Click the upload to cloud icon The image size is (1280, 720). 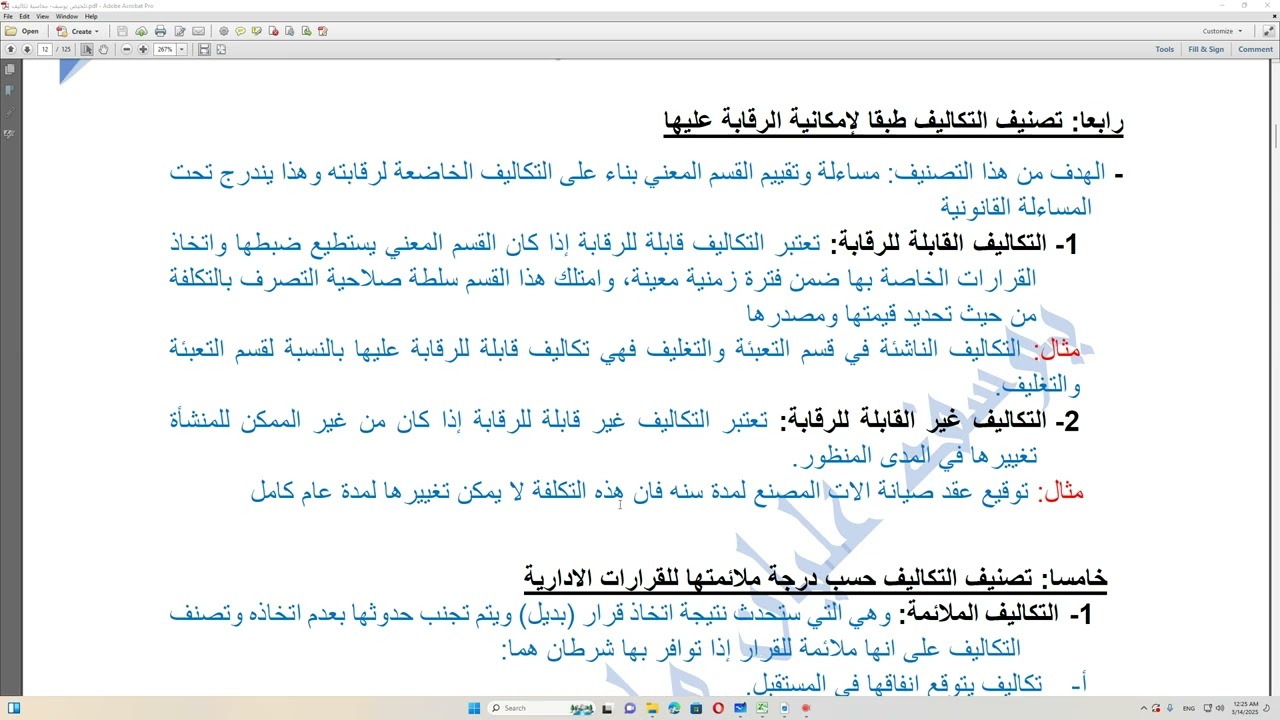click(141, 31)
